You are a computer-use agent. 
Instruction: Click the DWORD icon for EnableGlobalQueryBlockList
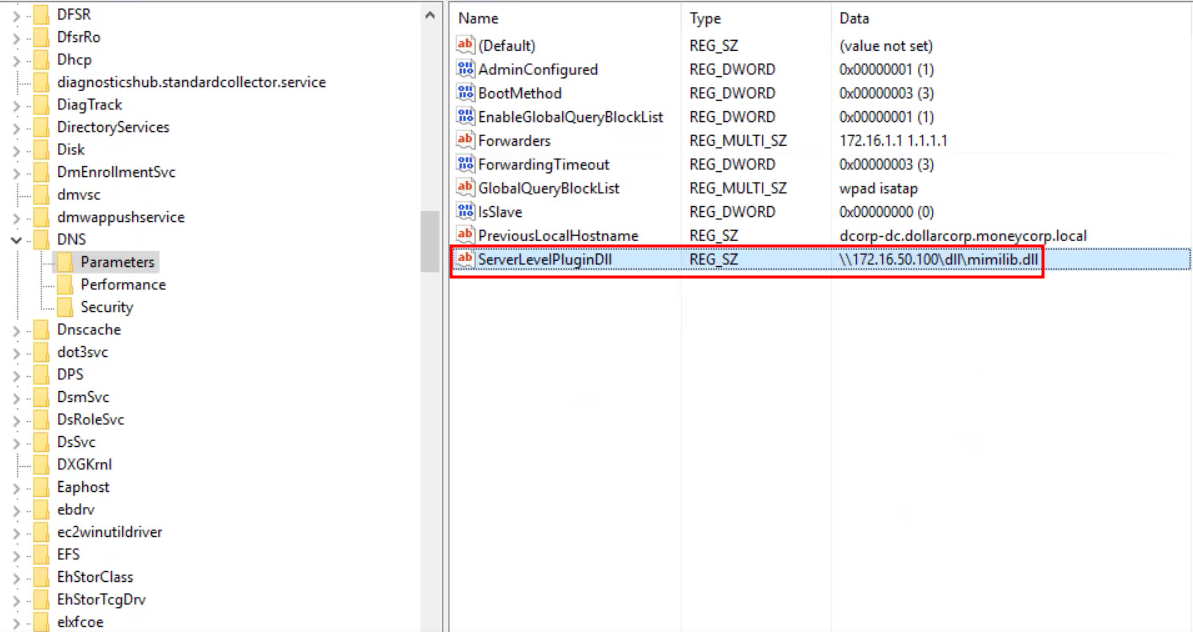coord(465,116)
